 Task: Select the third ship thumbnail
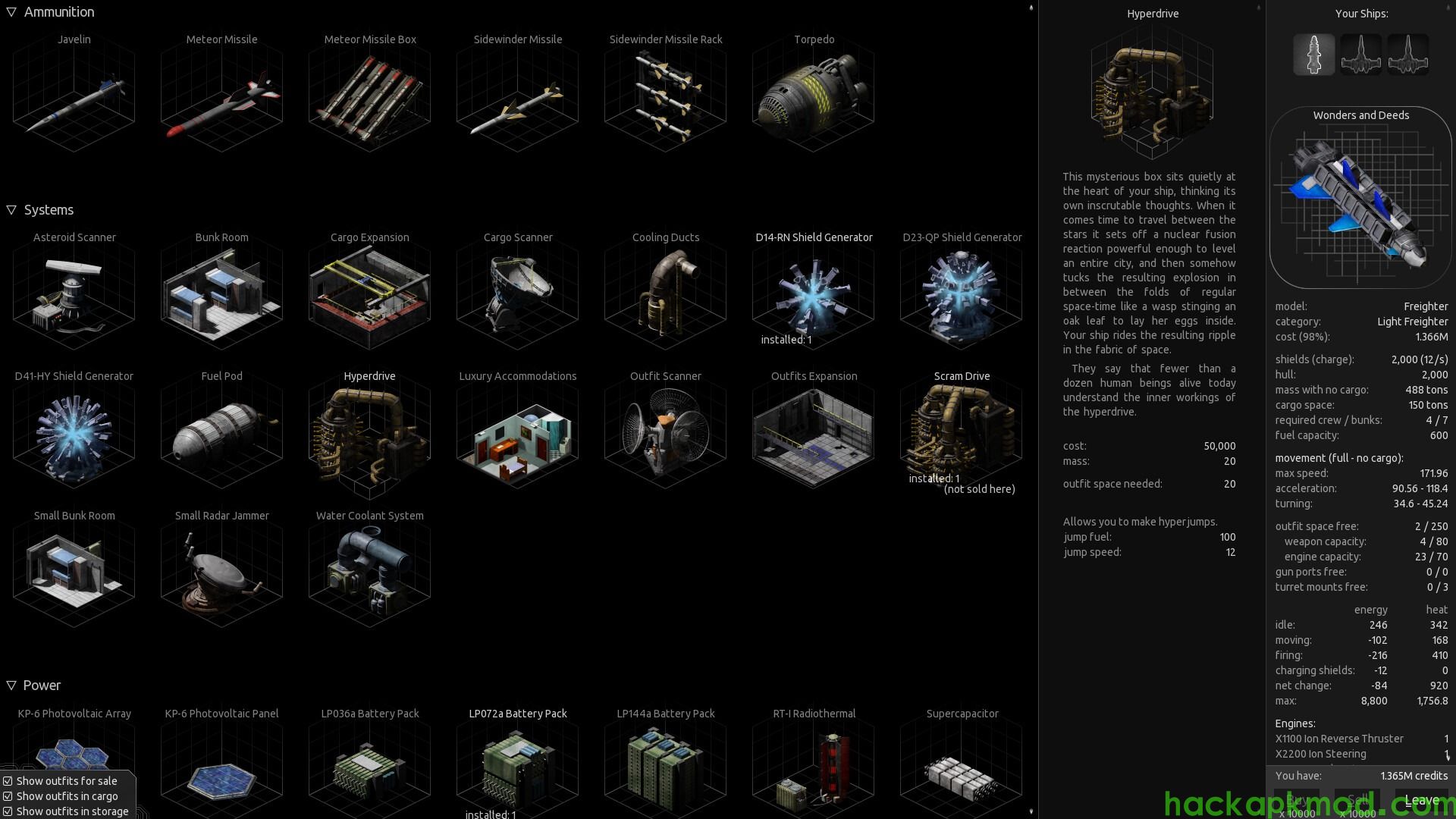point(1407,55)
